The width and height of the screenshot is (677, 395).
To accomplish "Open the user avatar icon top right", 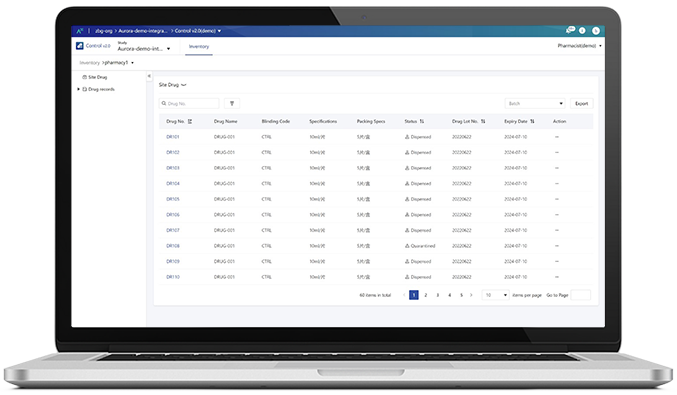I will click(x=596, y=31).
